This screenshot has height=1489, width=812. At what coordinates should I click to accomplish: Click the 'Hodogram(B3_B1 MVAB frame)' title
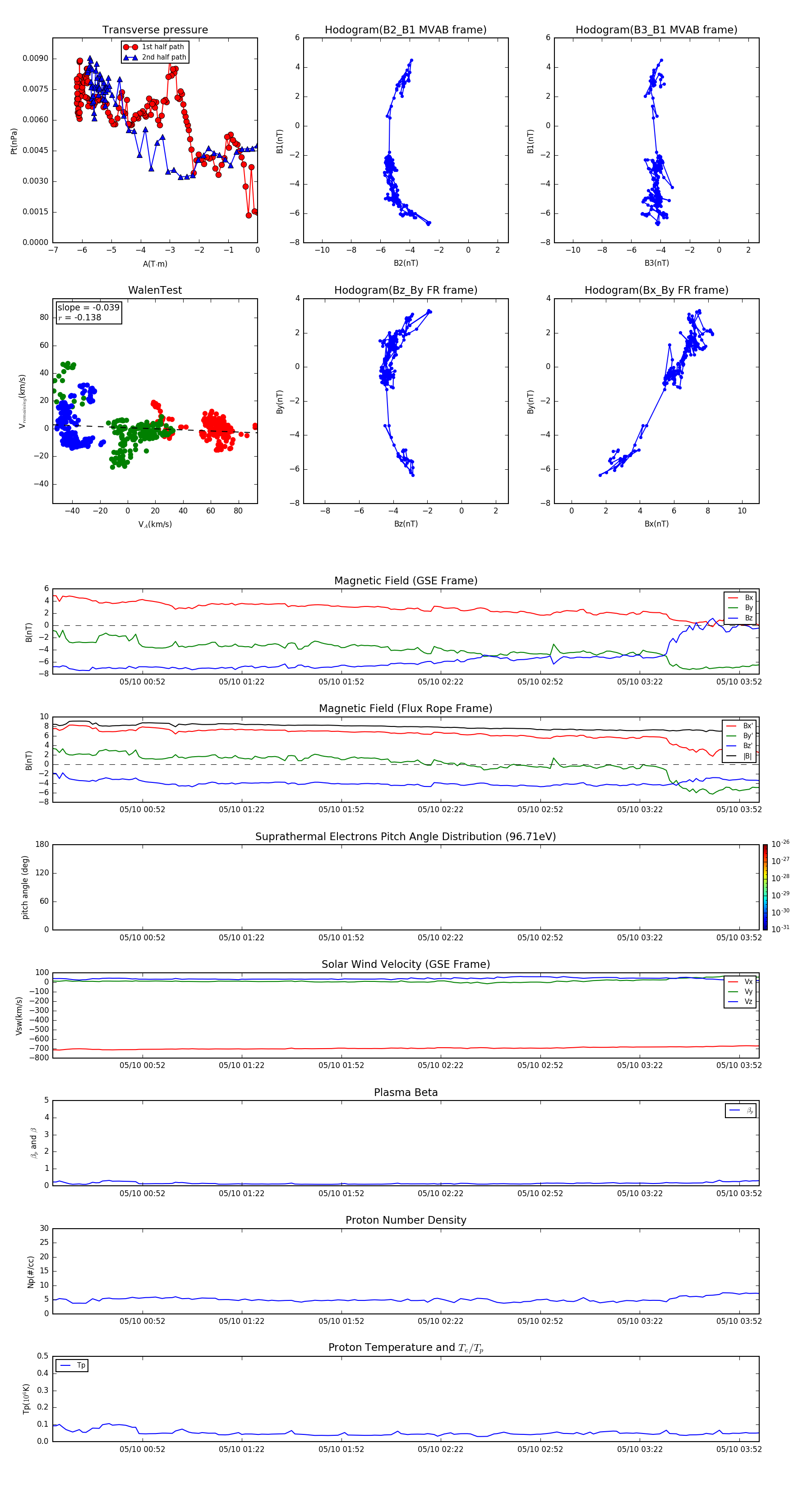[656, 30]
